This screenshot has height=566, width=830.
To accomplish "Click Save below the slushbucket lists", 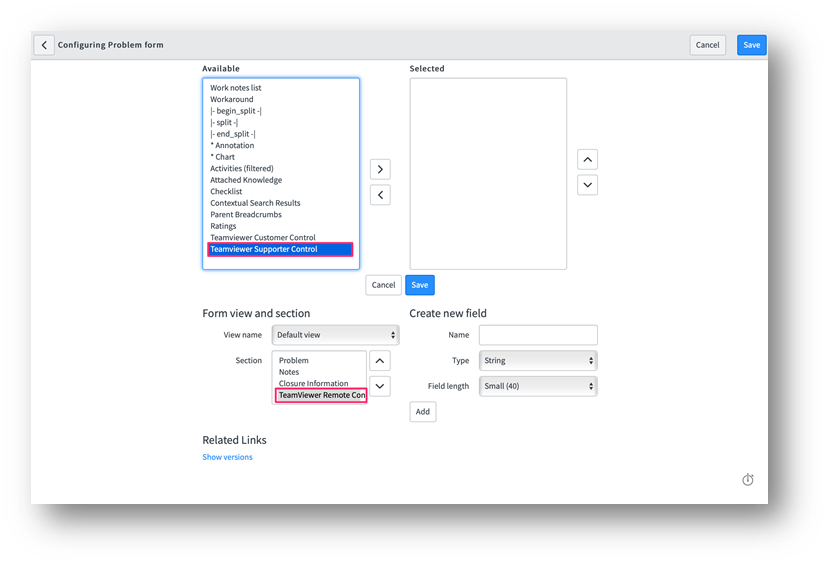I will pos(420,285).
